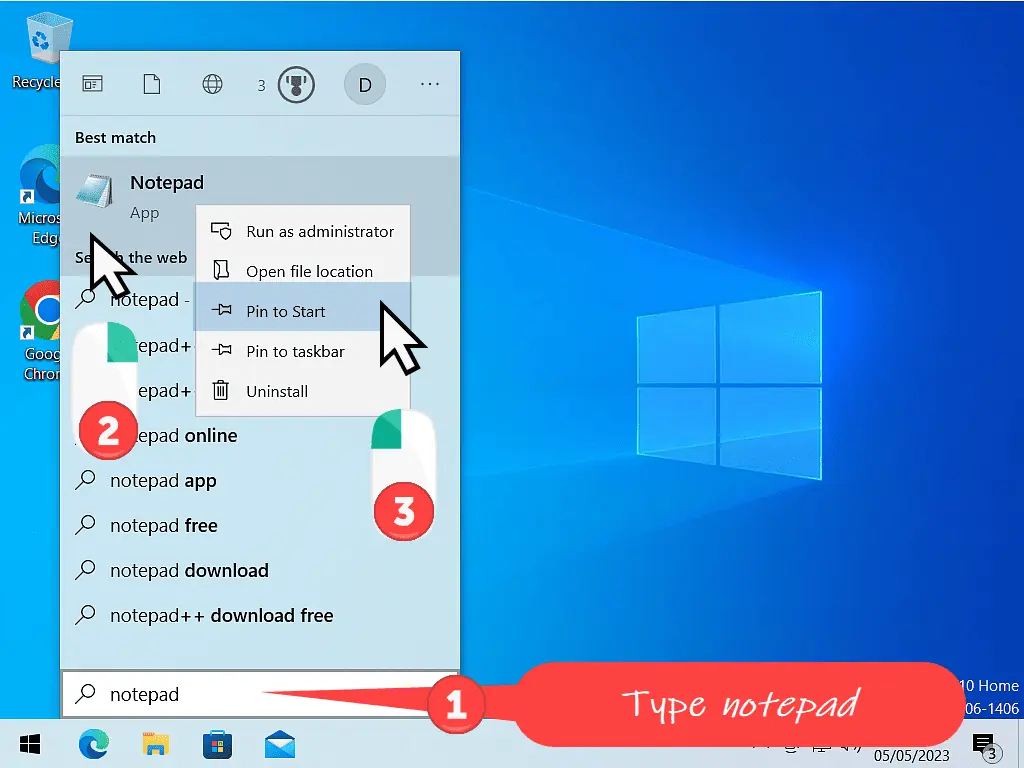
Task: Open the Apps search filter icon
Action: point(92,84)
